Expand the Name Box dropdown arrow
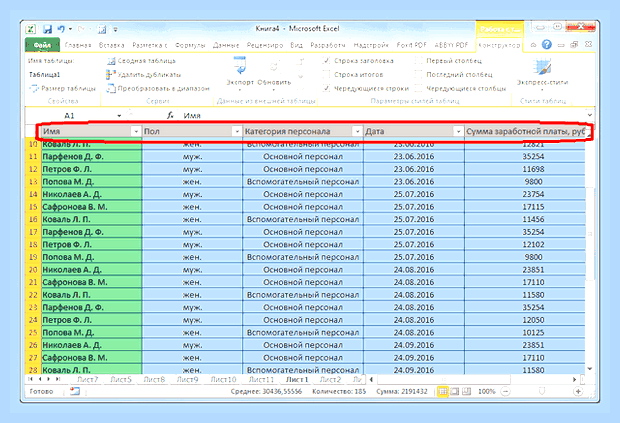Viewport: 620px width, 423px height. (119, 115)
